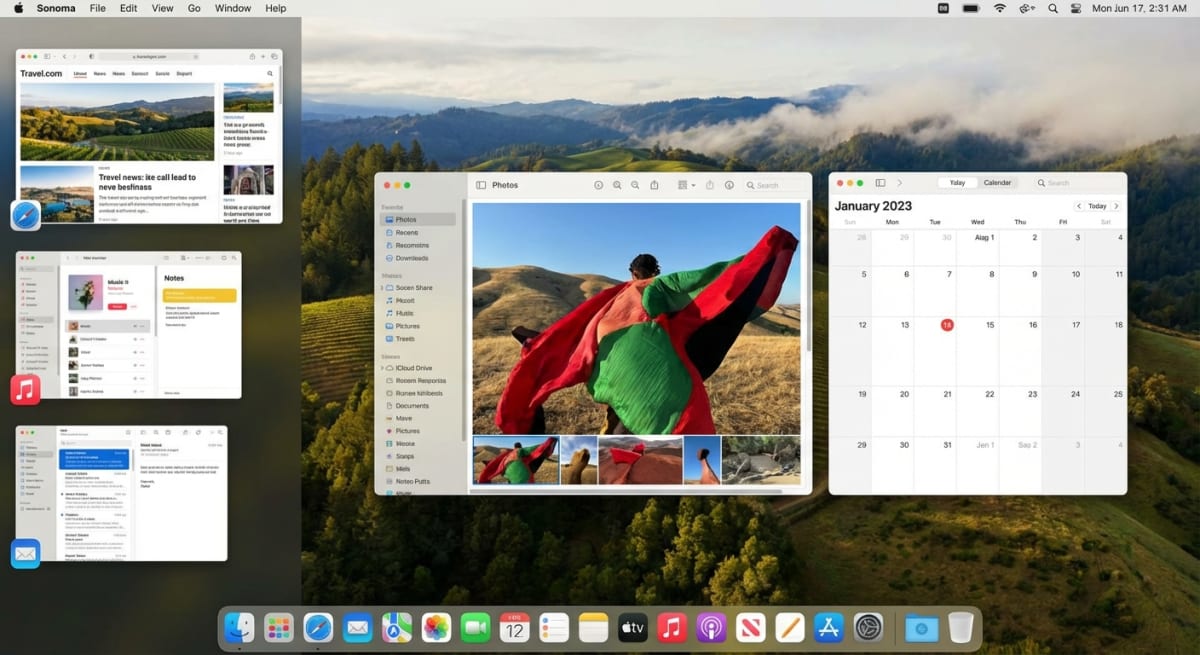Switch to the Tday tab in Calendar
Viewport: 1200px width, 655px height.
957,183
